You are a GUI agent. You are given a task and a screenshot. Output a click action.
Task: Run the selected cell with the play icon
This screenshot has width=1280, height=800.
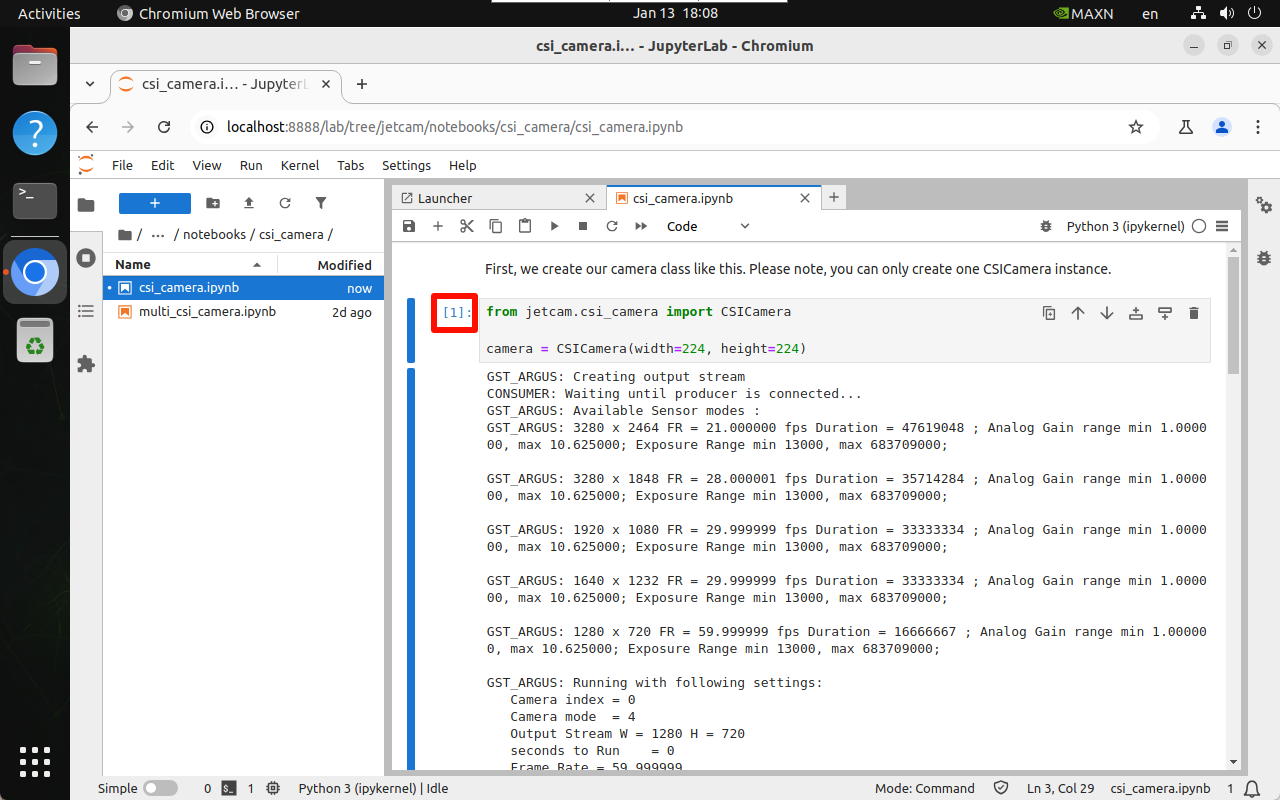pyautogui.click(x=554, y=227)
